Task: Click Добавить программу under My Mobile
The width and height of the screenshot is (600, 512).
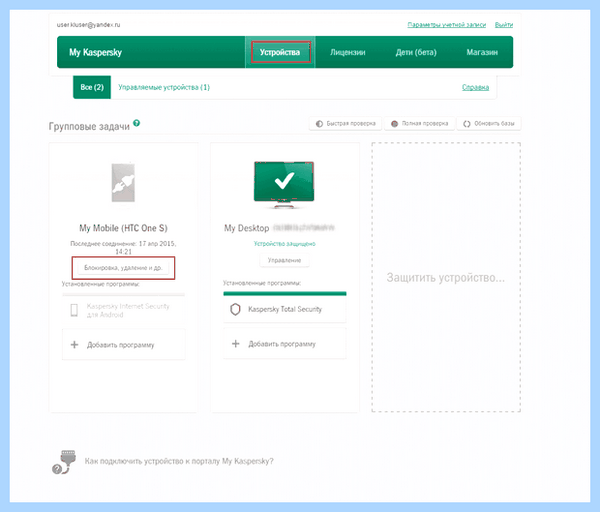Action: (124, 345)
